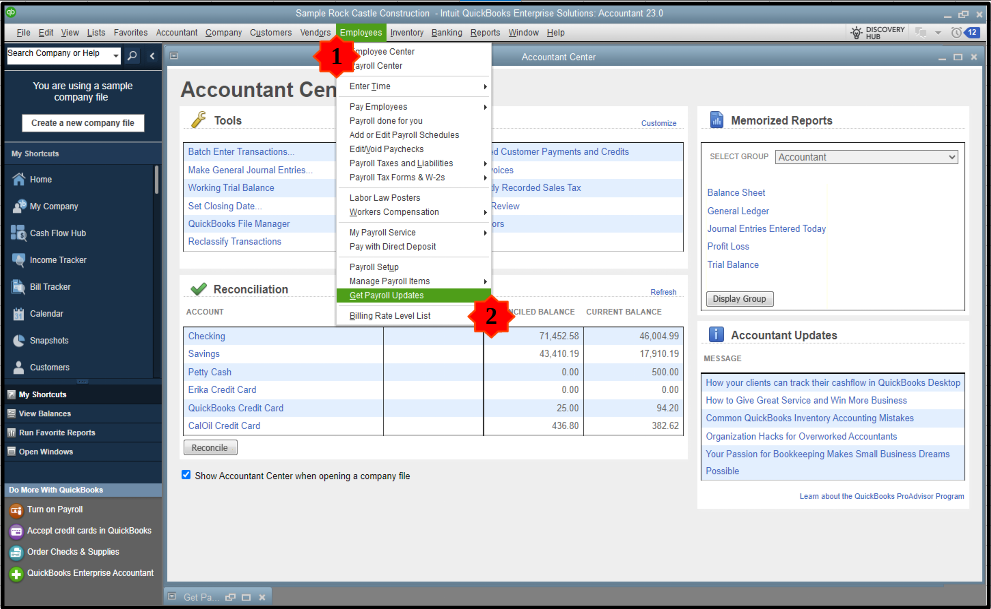Open the search box dropdown arrow
Screen dimensions: 991x609
pyautogui.click(x=116, y=56)
